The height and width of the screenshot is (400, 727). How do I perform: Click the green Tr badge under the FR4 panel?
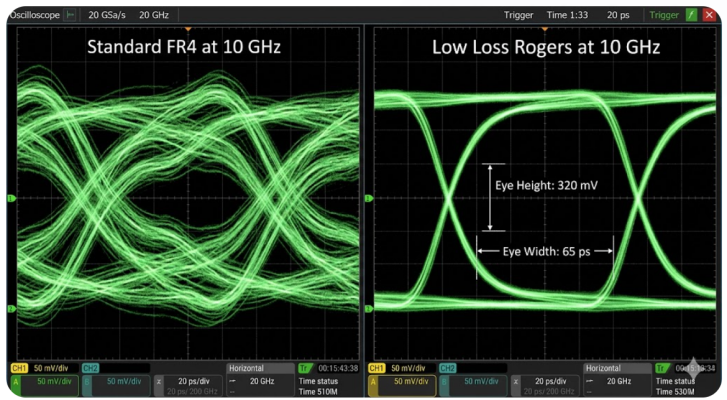pyautogui.click(x=305, y=368)
